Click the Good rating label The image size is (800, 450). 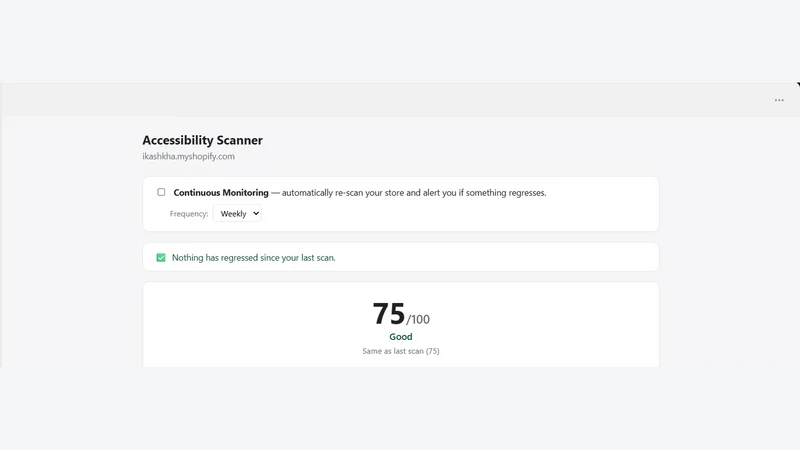tap(401, 337)
